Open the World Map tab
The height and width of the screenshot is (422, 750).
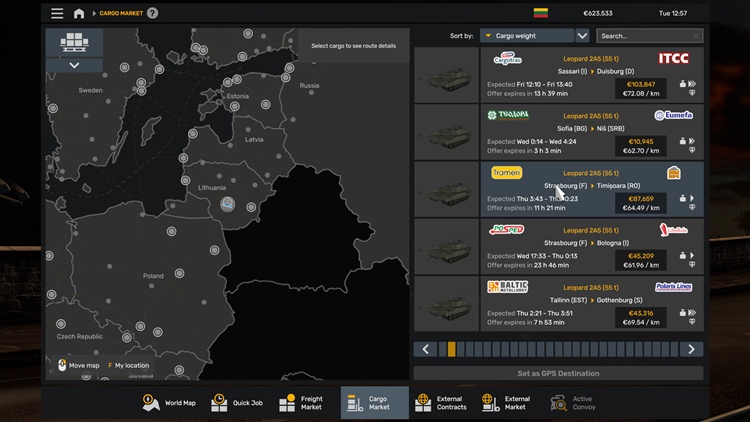[x=169, y=402]
